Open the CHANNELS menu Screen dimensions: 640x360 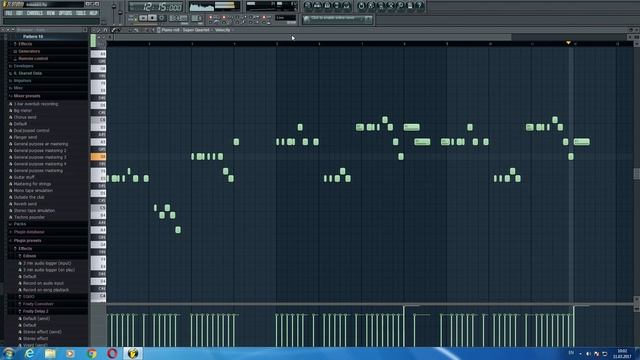click(x=35, y=13)
